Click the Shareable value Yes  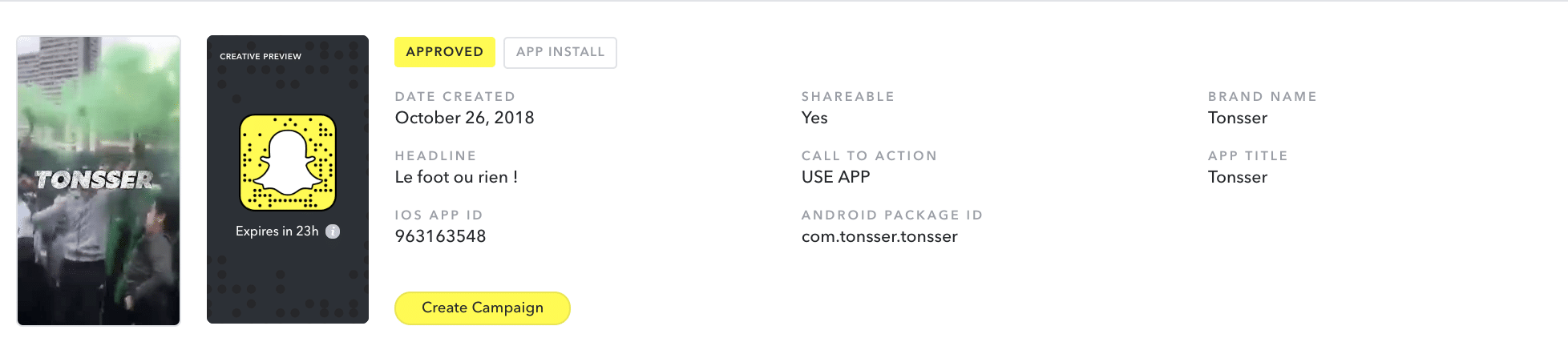pyautogui.click(x=814, y=118)
